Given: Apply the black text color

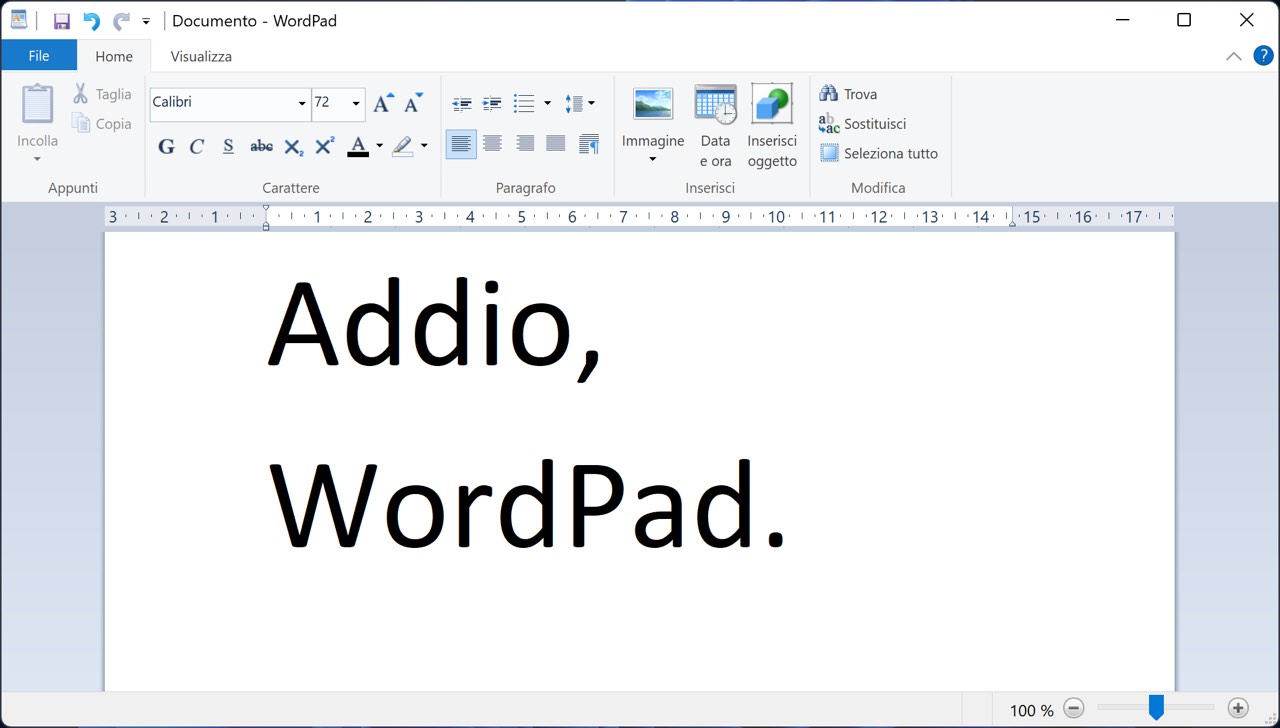Looking at the screenshot, I should [x=358, y=146].
